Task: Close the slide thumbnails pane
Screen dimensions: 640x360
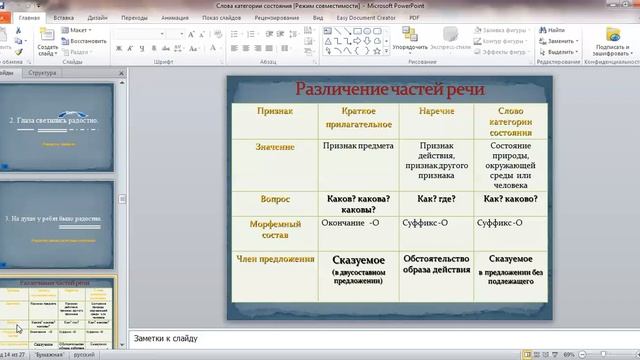Action: point(121,73)
